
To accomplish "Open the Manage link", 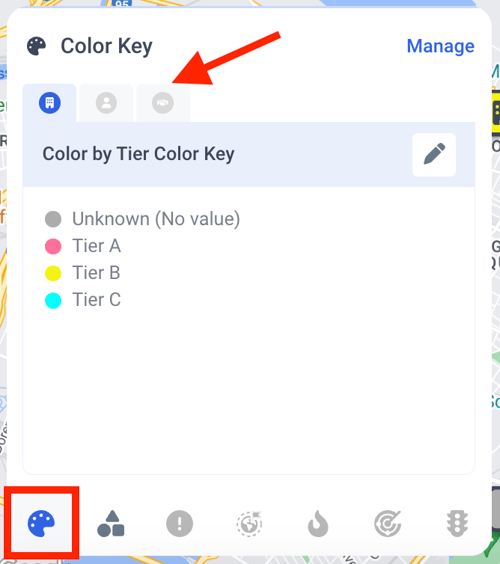I will (440, 46).
